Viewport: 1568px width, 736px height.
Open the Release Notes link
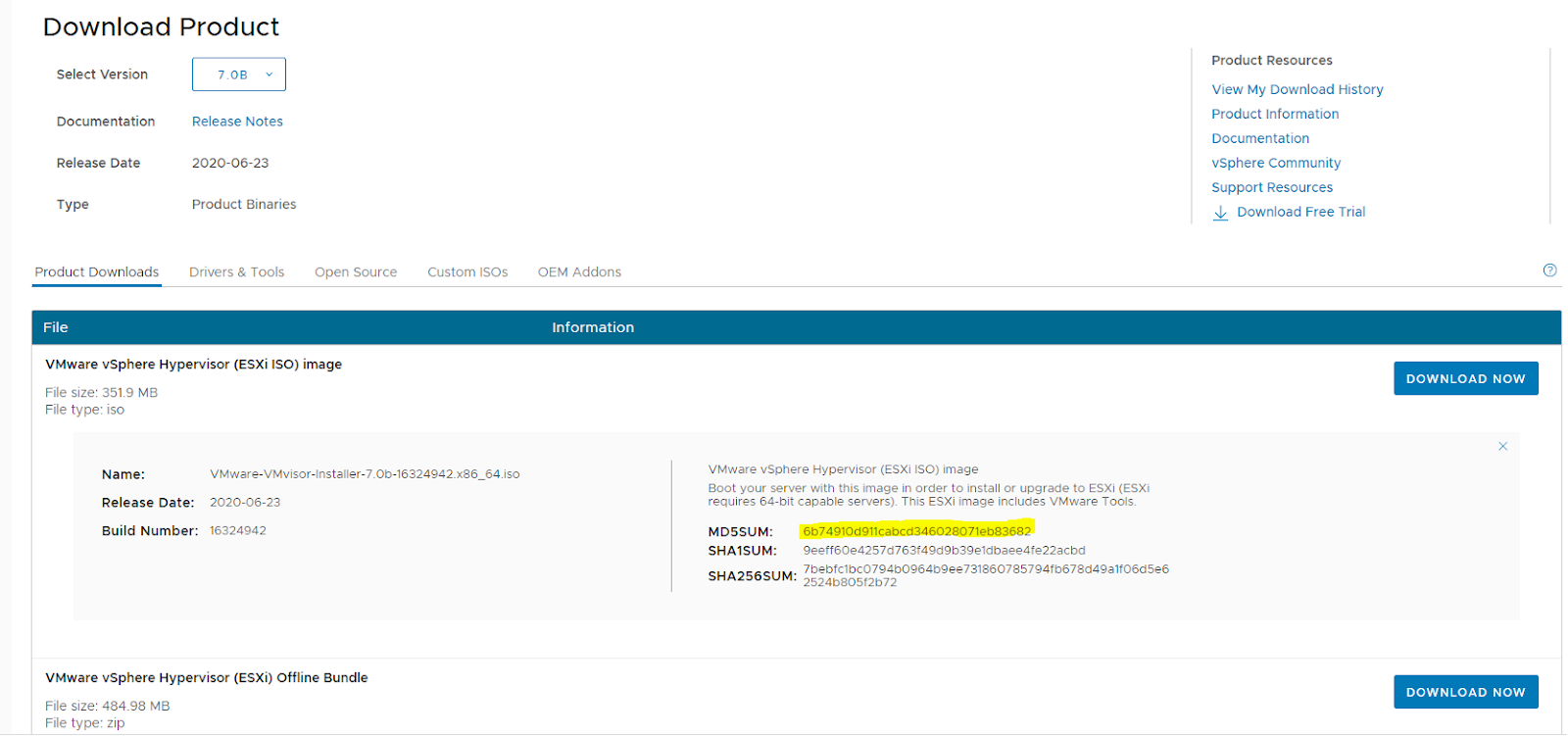[237, 122]
